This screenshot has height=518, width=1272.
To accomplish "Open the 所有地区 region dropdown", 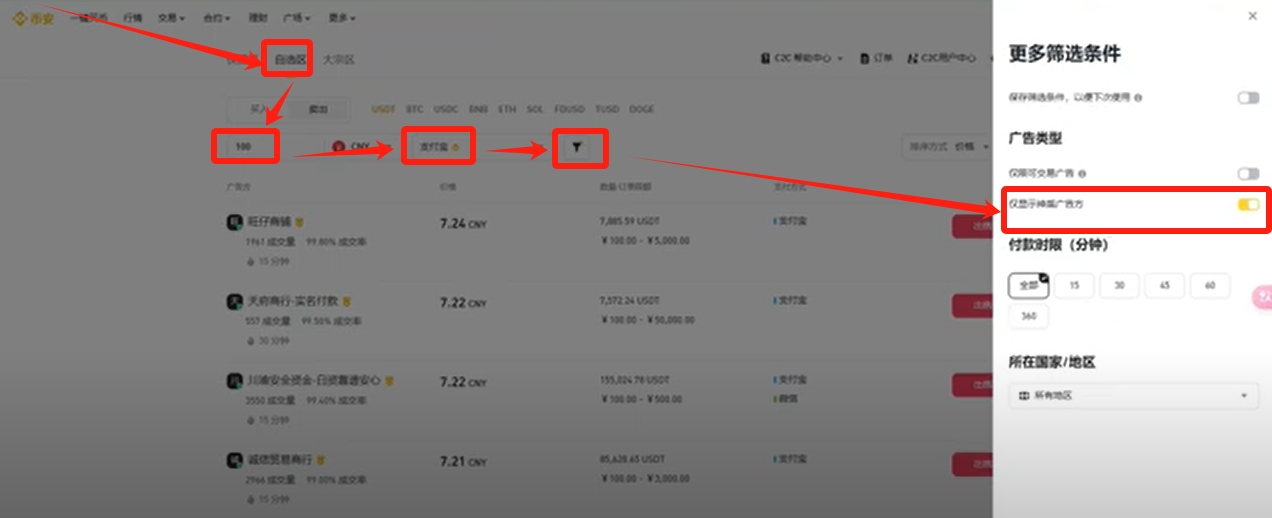I will pos(1132,396).
